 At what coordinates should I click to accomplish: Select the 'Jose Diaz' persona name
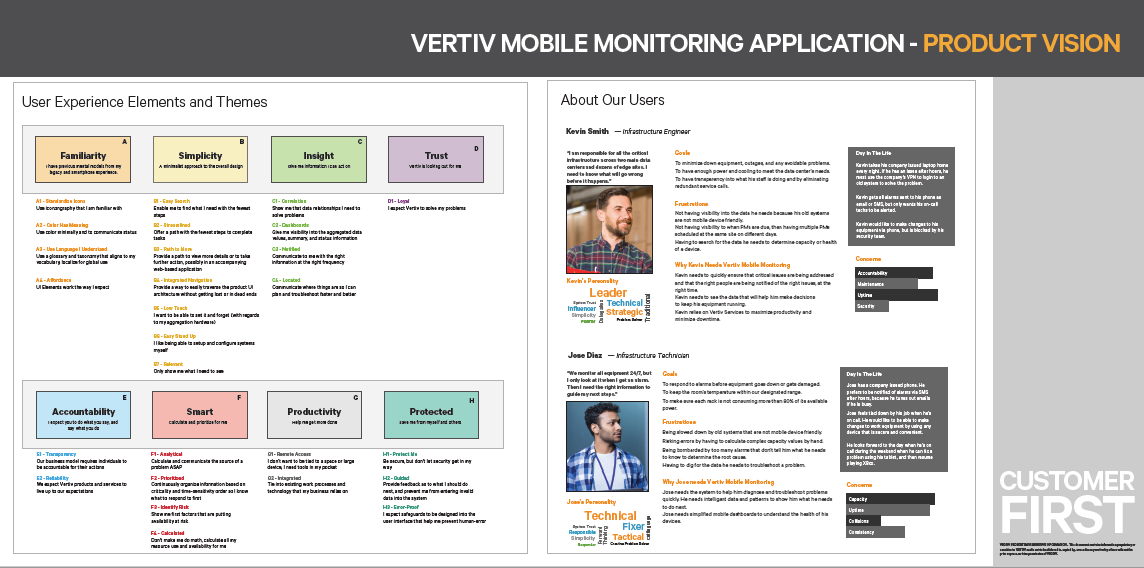pyautogui.click(x=585, y=355)
